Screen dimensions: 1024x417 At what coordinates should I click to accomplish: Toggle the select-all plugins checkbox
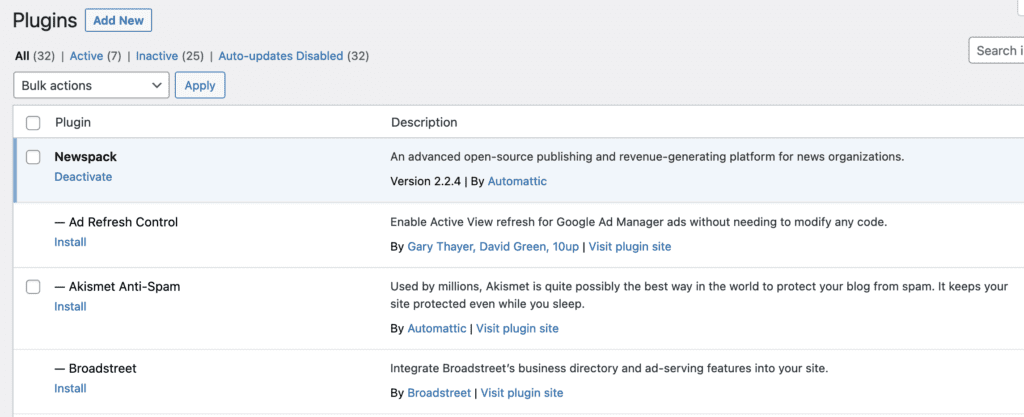click(x=33, y=123)
